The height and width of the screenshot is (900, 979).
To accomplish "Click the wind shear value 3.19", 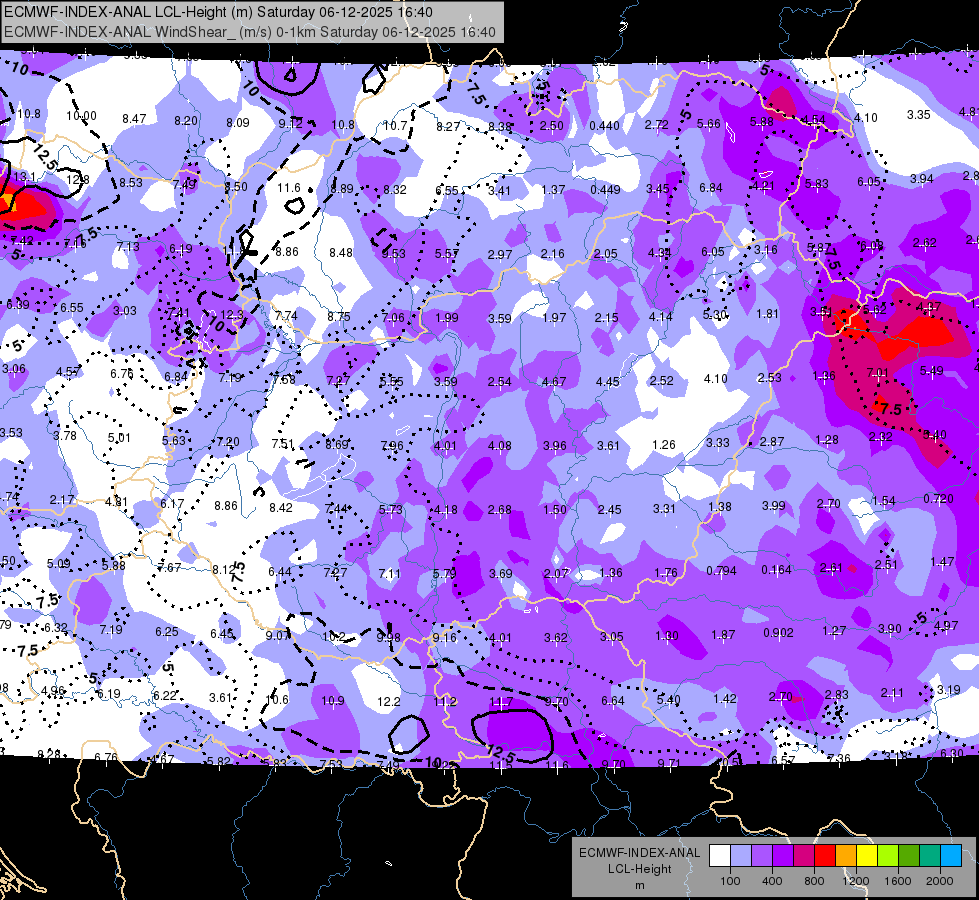I will click(948, 690).
